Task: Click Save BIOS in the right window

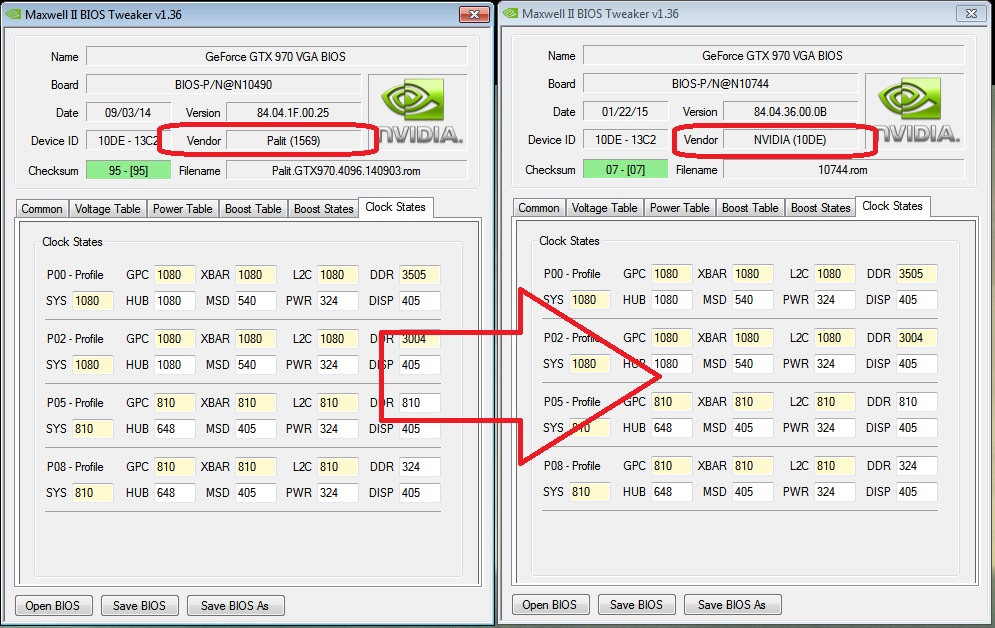Action: pyautogui.click(x=636, y=605)
